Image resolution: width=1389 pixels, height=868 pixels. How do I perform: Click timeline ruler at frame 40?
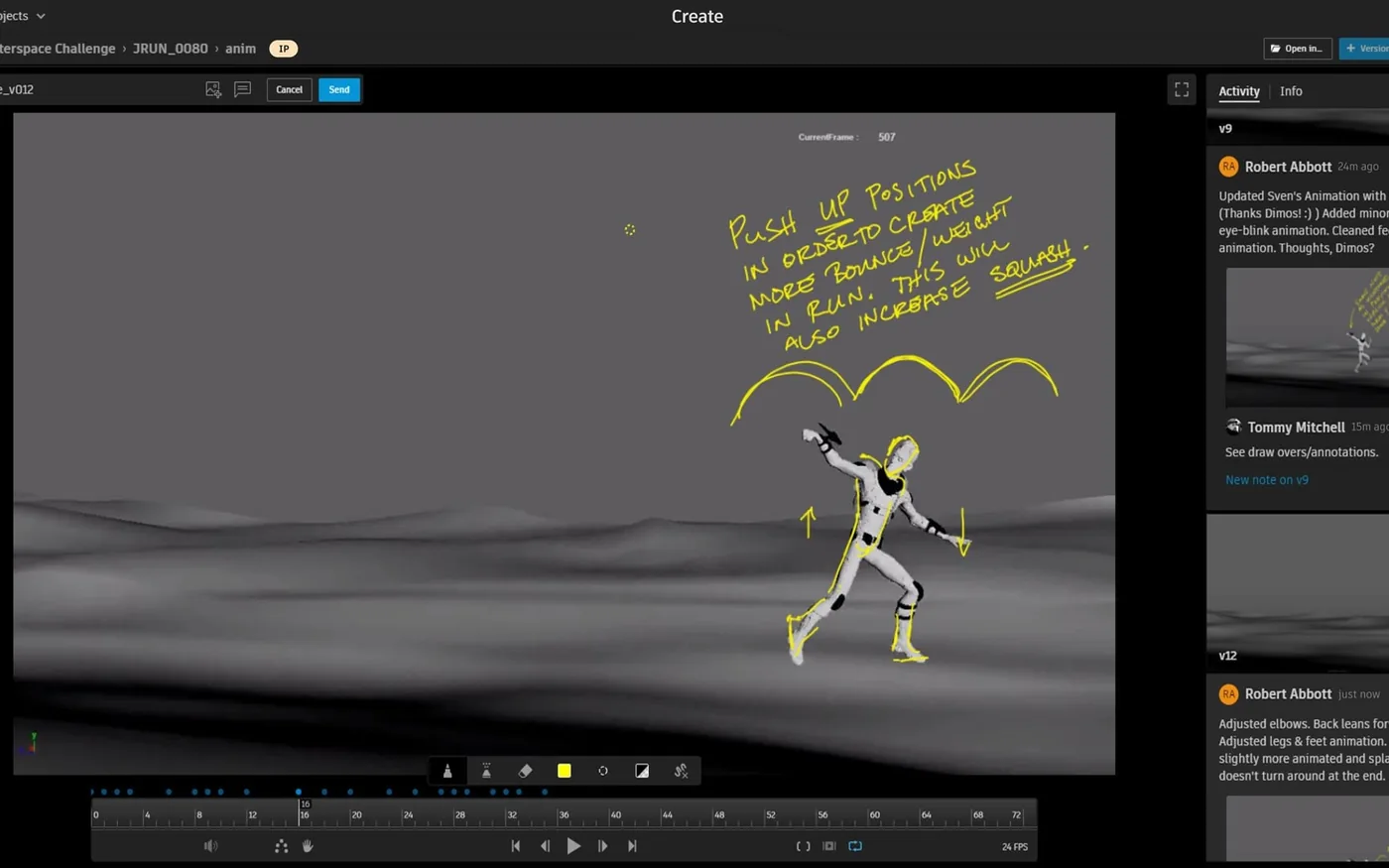click(x=615, y=815)
